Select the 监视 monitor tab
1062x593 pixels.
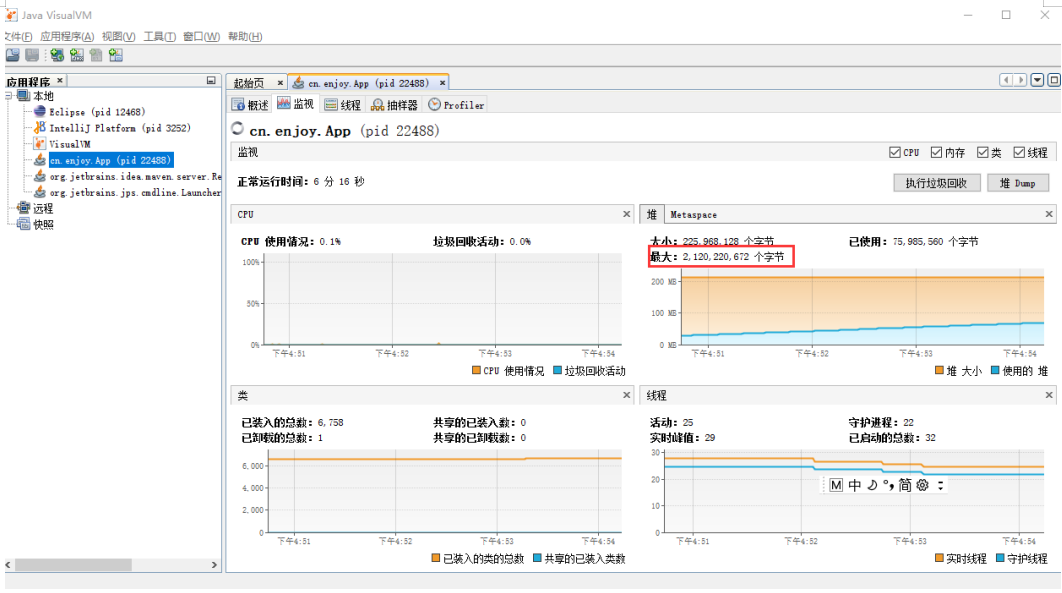coord(295,104)
